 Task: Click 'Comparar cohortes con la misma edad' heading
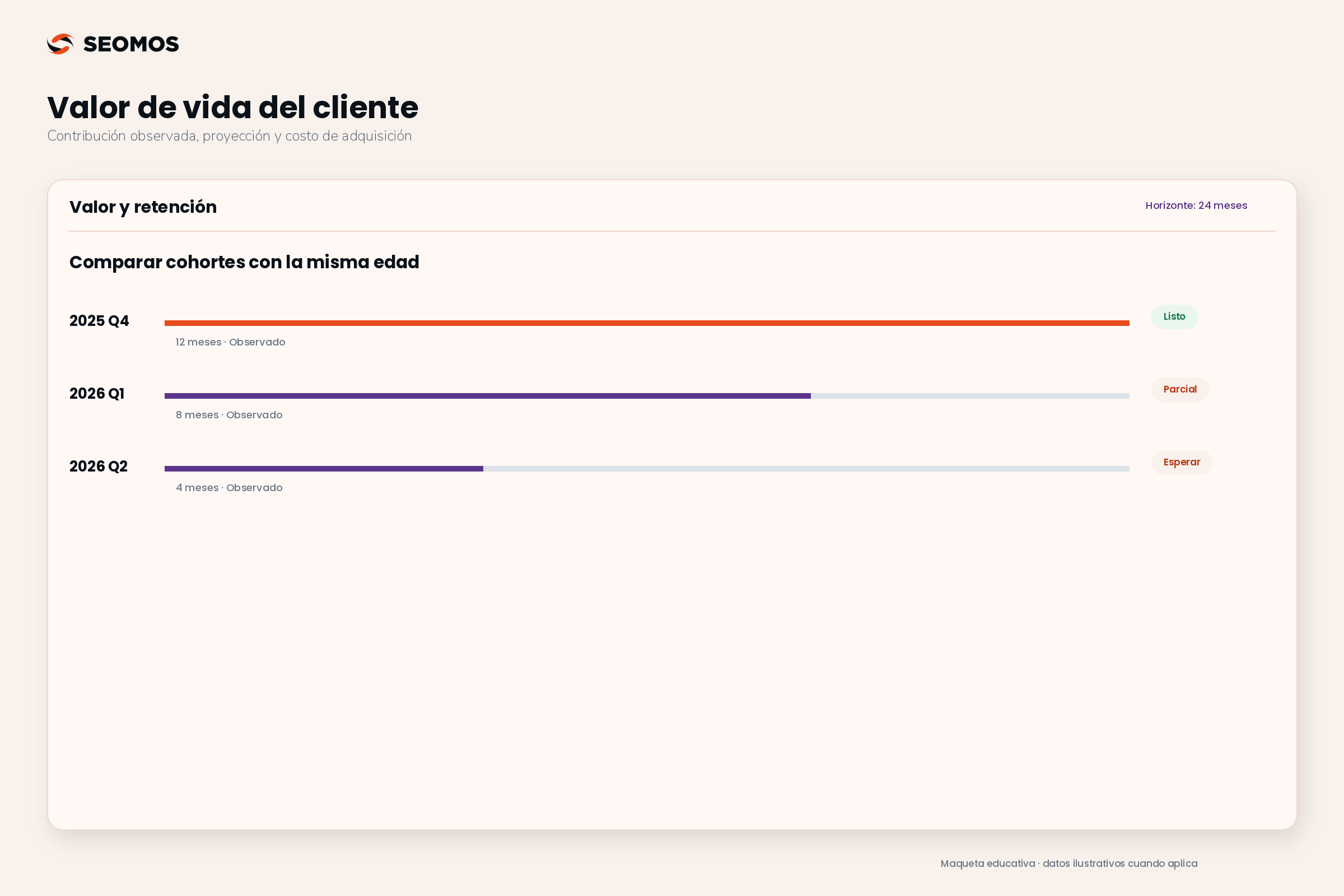click(244, 262)
